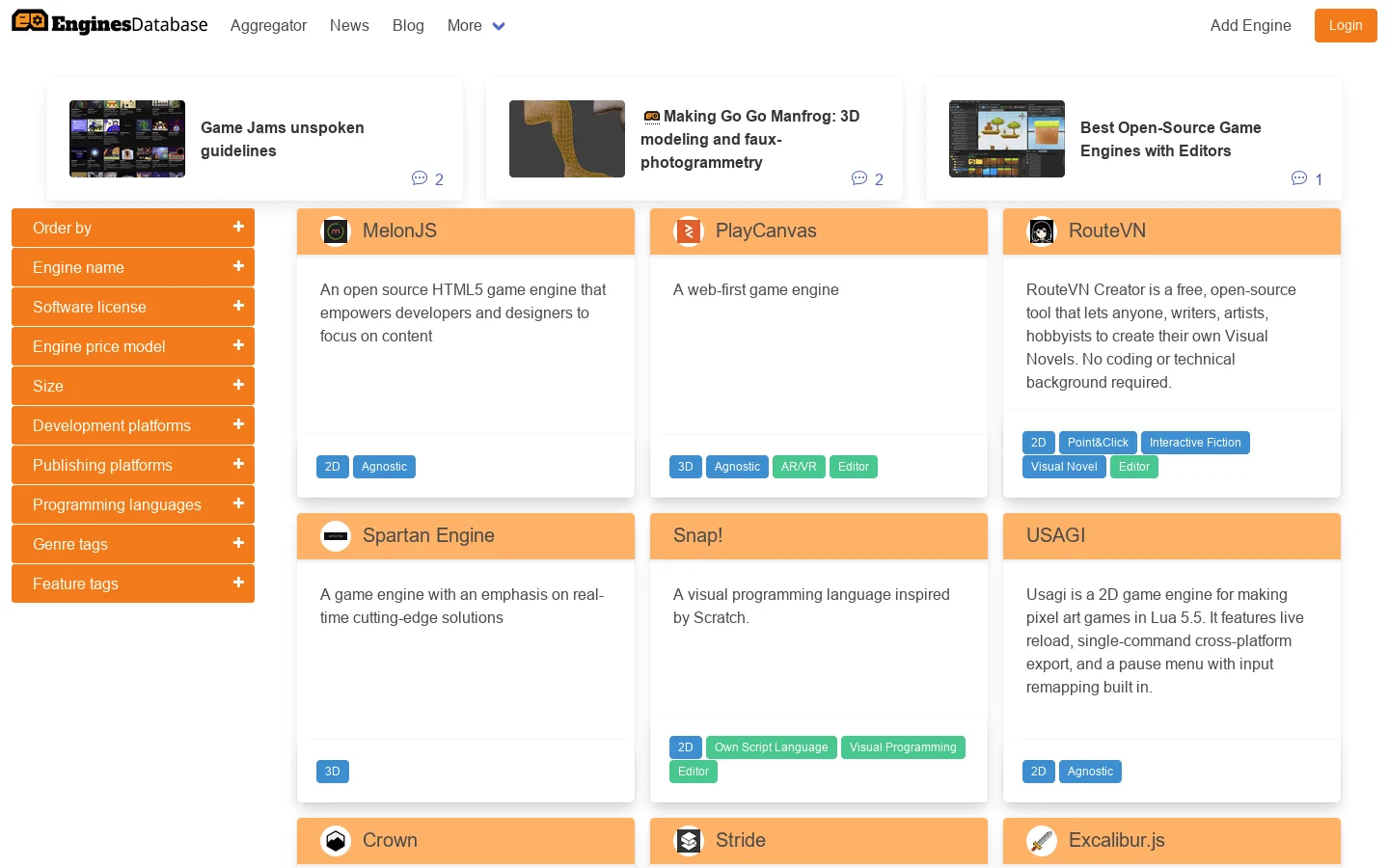The width and height of the screenshot is (1389, 868).
Task: Click the Point&Click tag on RouteVN card
Action: point(1098,443)
